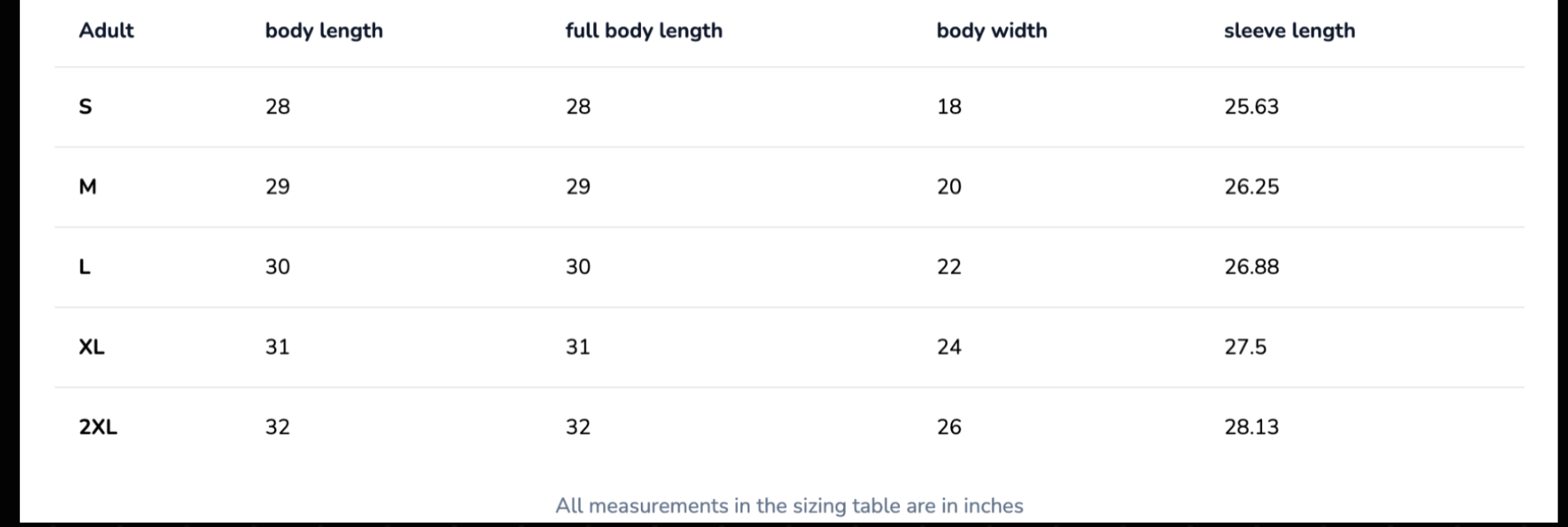Viewport: 1568px width, 527px height.
Task: Click the 'body width' column header
Action: point(991,30)
